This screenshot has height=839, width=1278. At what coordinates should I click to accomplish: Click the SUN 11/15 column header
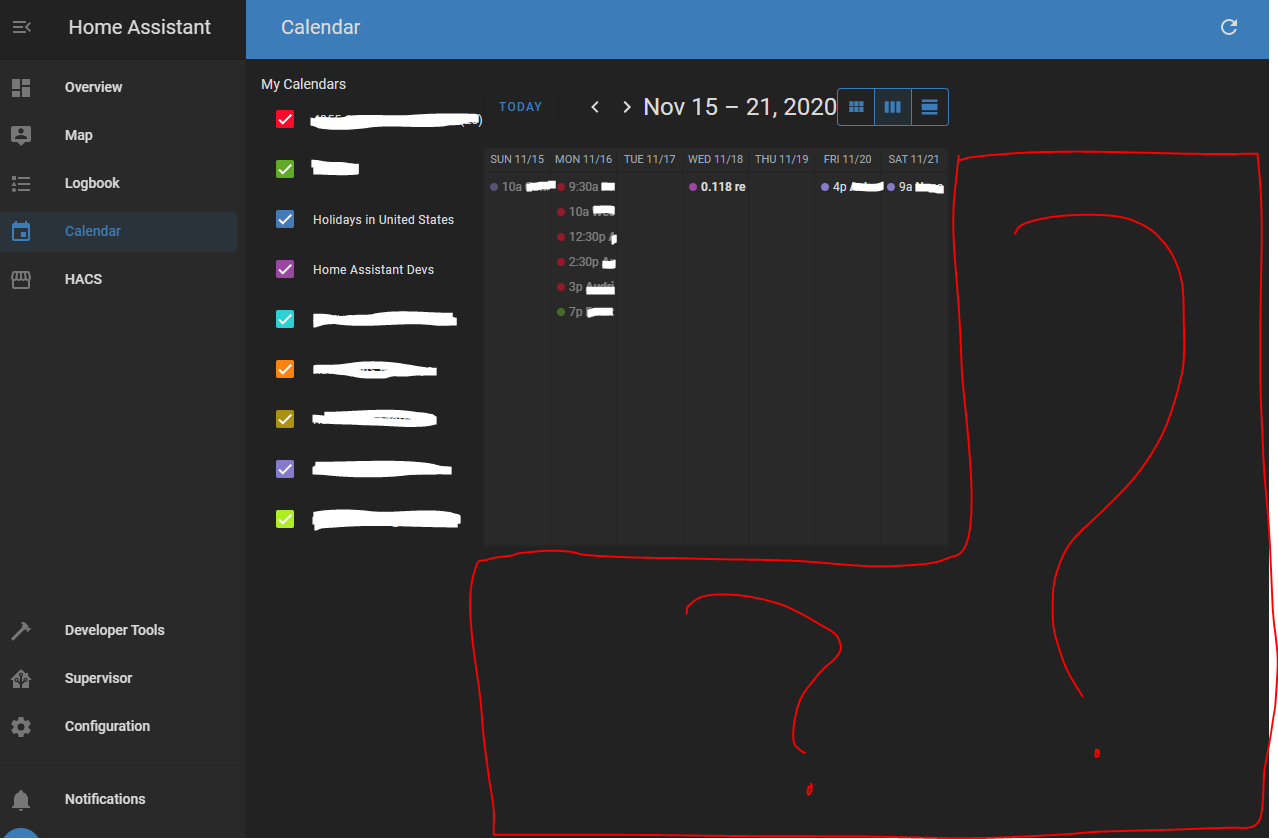pos(517,159)
